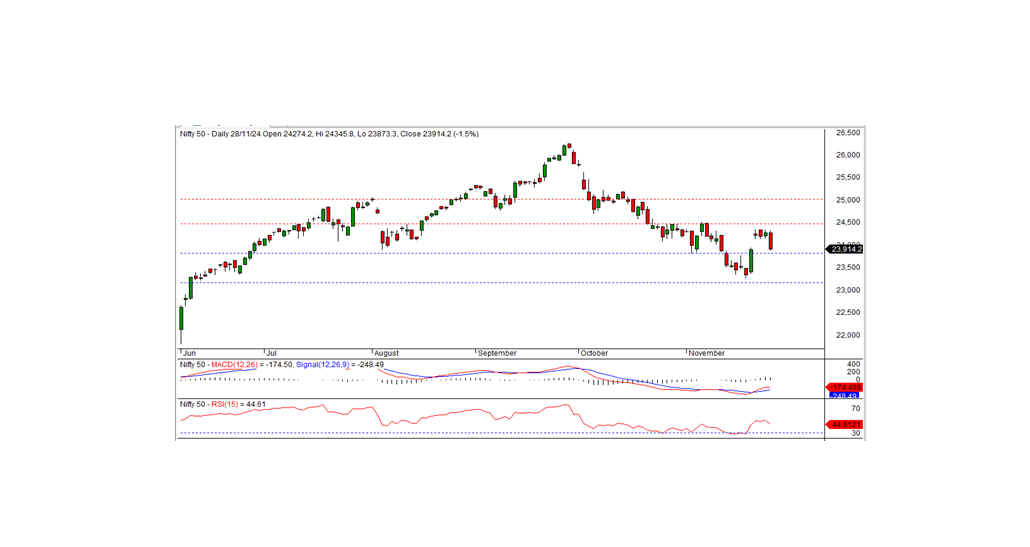Click the November label on the time axis
The image size is (1030, 547).
(707, 353)
